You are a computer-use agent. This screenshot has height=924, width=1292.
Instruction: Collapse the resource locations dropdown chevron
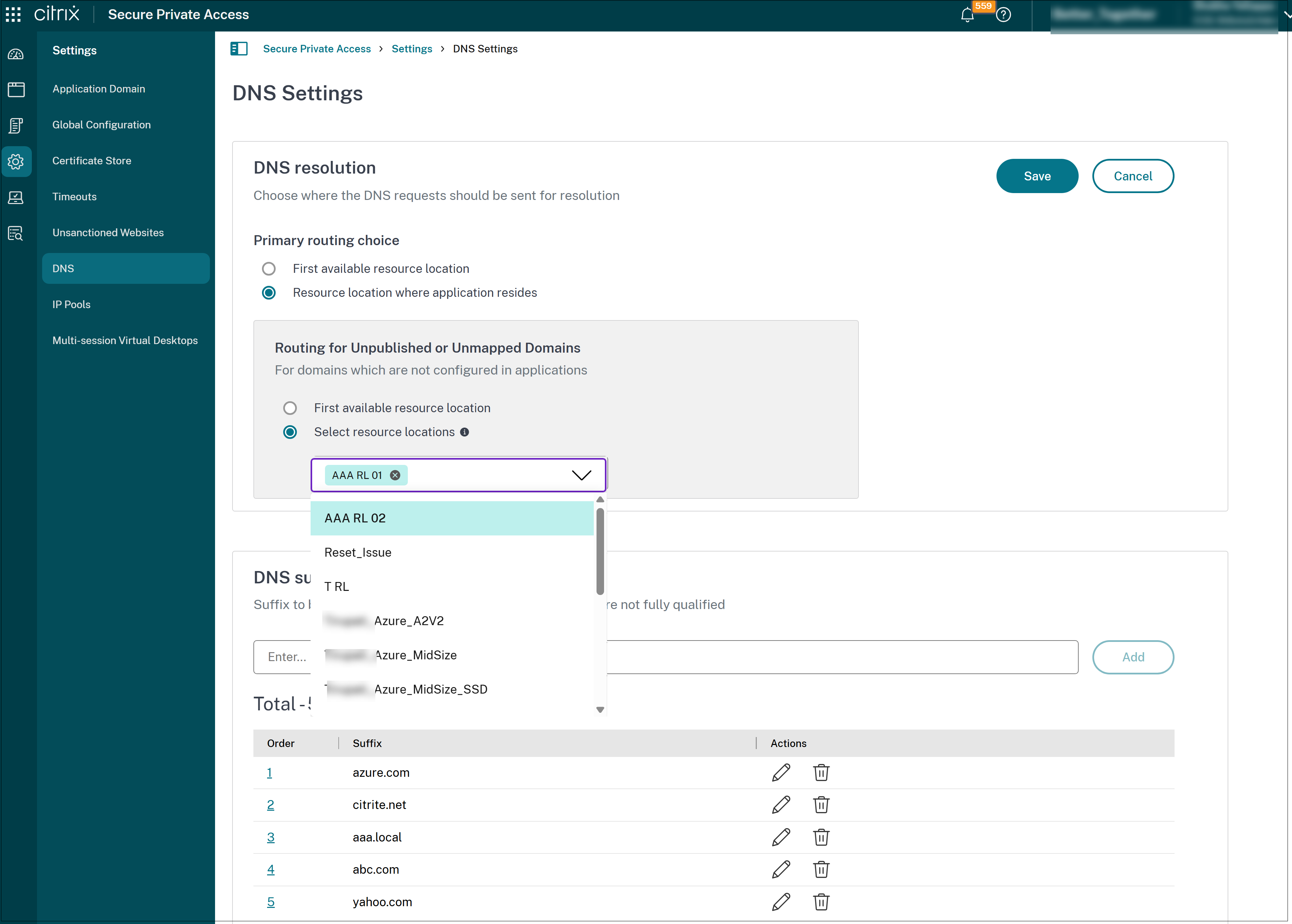[x=581, y=475]
